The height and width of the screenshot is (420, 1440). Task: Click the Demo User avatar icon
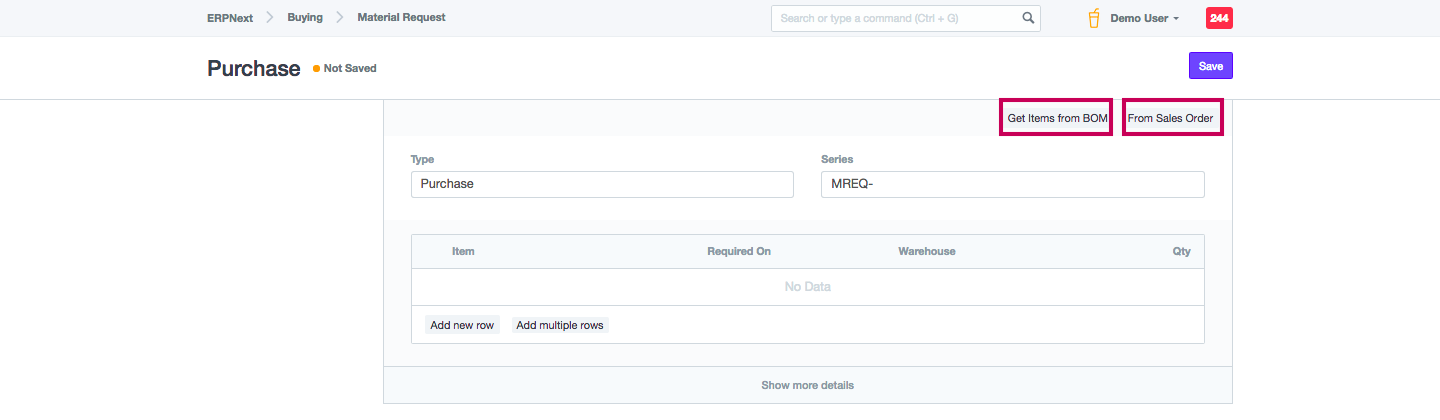pos(1094,18)
